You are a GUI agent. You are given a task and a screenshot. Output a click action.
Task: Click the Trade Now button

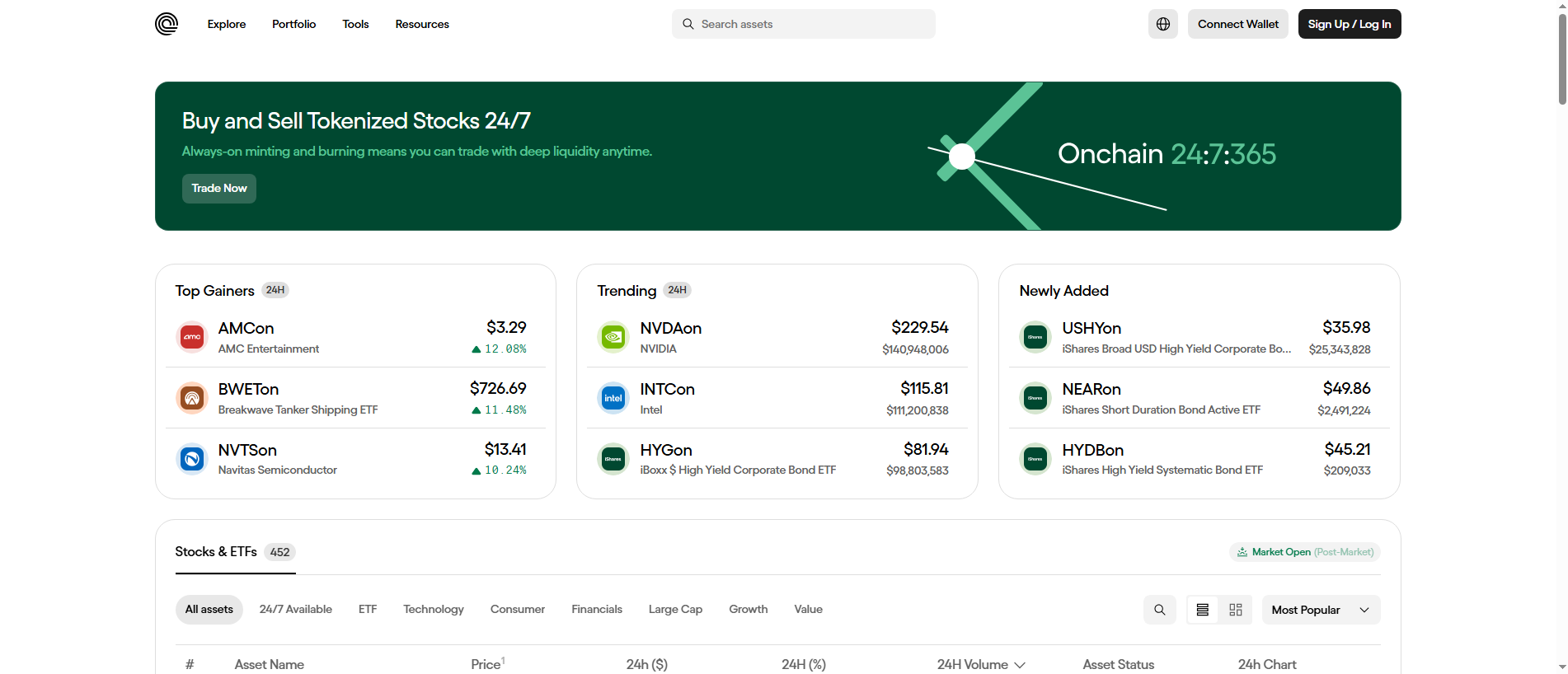219,189
